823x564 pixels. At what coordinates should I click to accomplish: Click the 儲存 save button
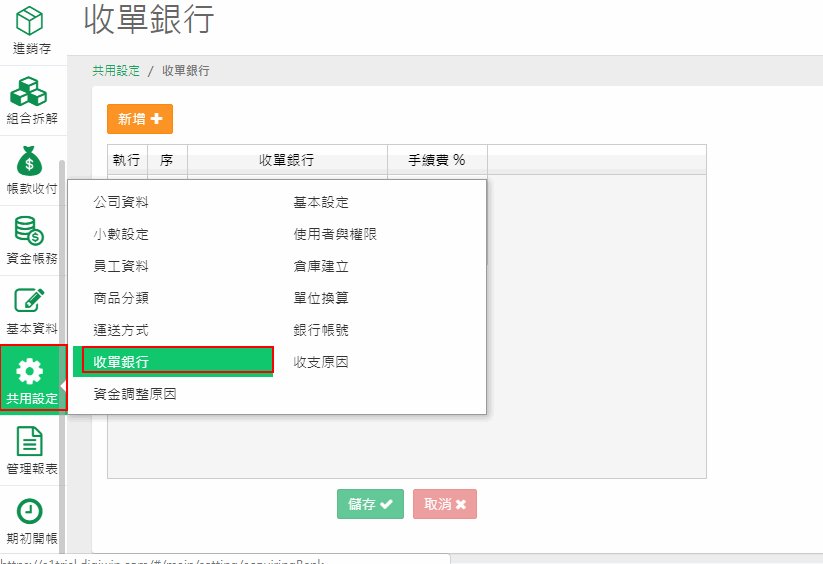[370, 504]
